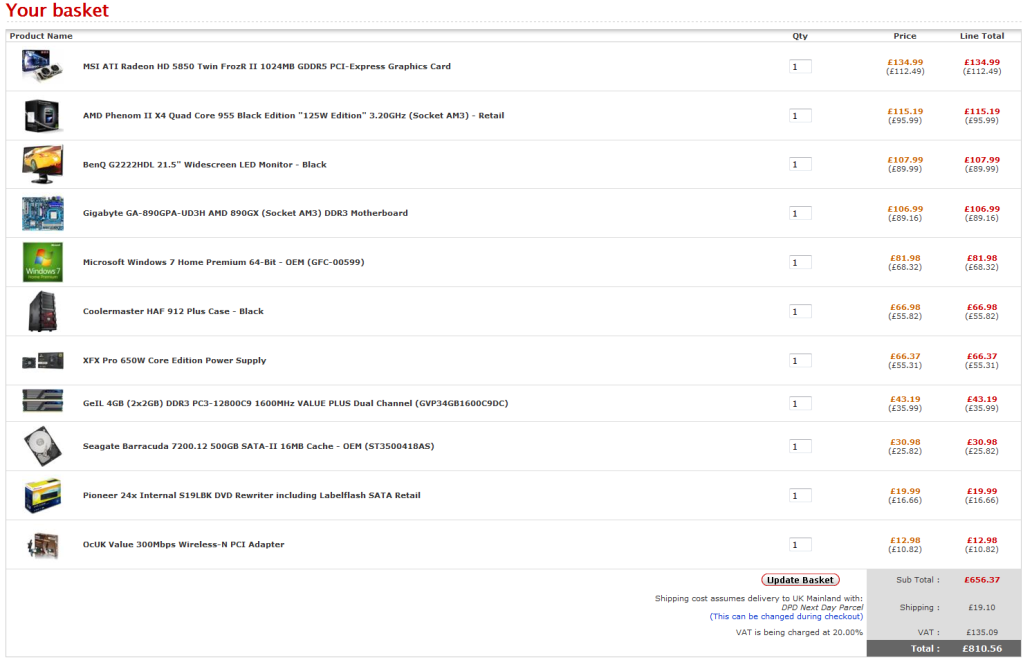Open the XFX Pro 650W Power Supply link
The height and width of the screenshot is (660, 1023).
pos(175,360)
